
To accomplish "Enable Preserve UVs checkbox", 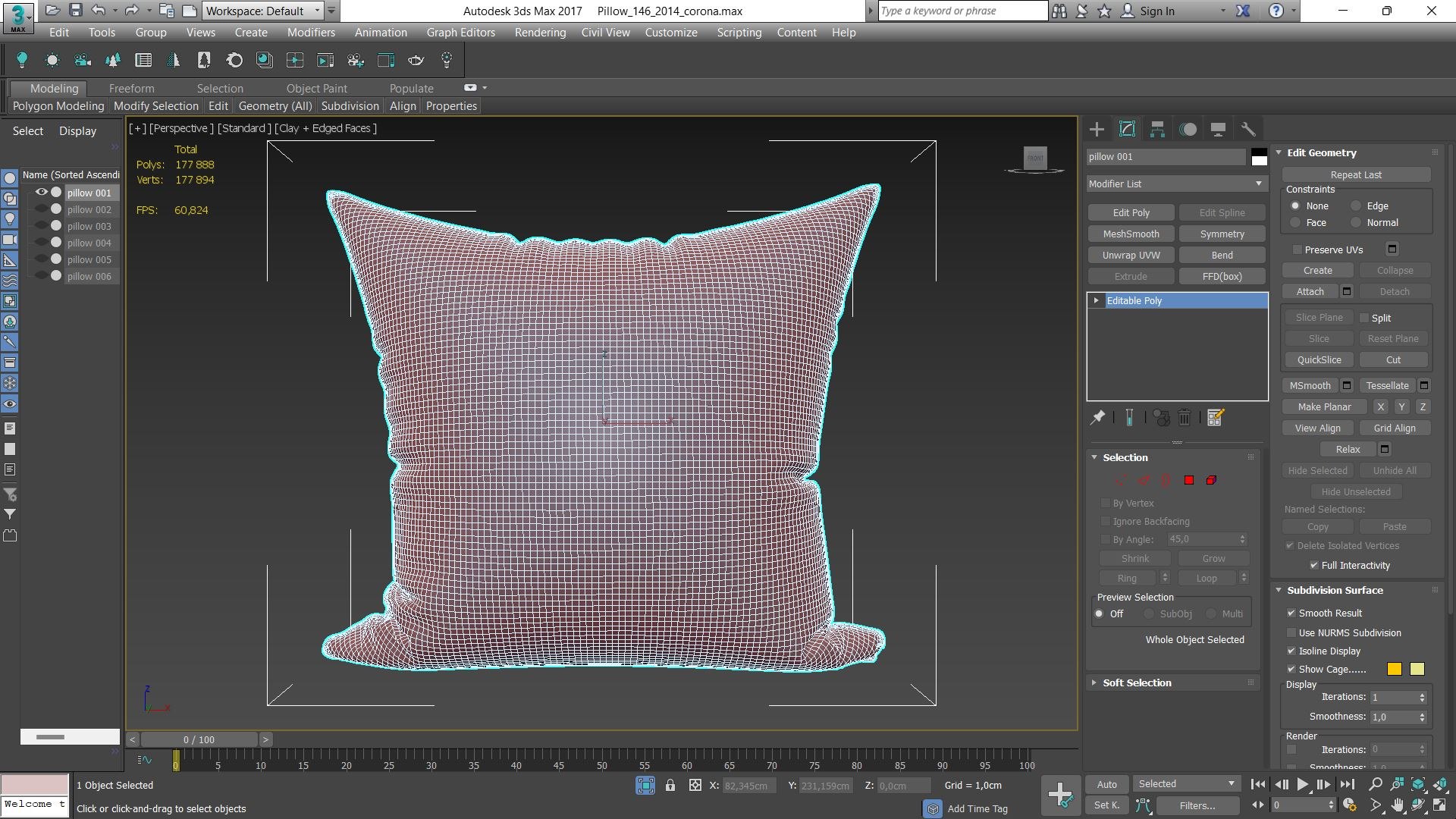I will pos(1297,249).
